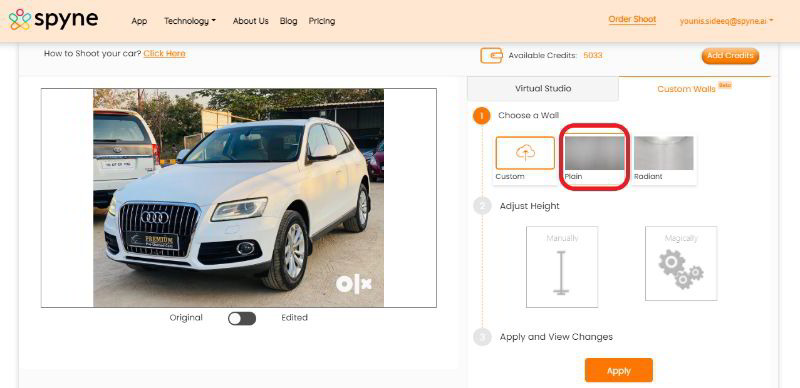The width and height of the screenshot is (800, 388).
Task: Click the Apply button
Action: 618,371
